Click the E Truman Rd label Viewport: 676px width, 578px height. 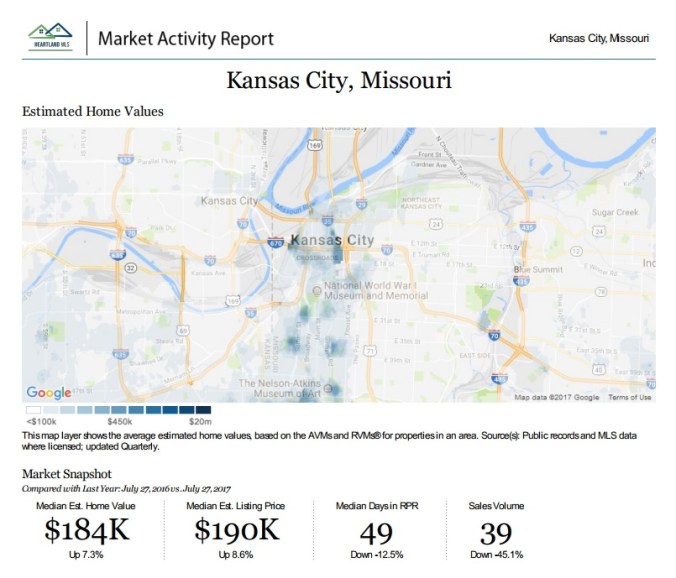[431, 255]
